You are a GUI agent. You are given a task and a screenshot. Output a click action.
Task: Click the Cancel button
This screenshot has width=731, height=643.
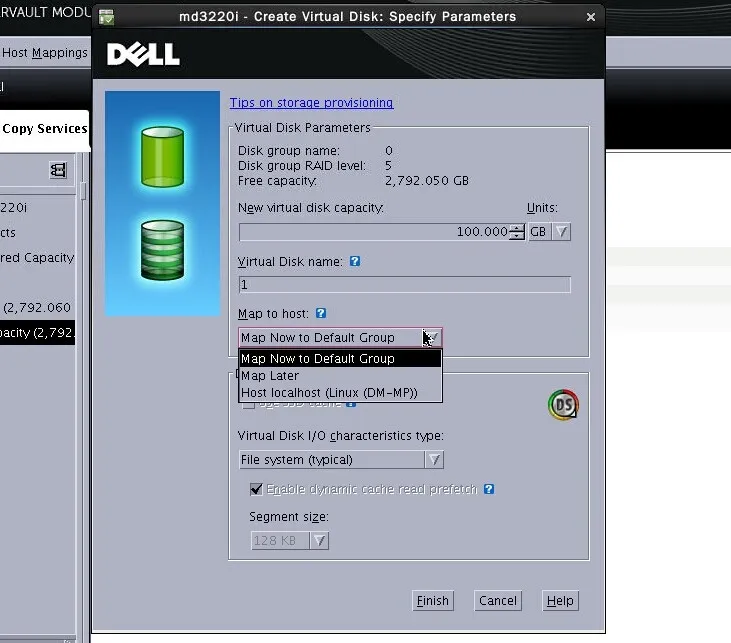point(497,601)
